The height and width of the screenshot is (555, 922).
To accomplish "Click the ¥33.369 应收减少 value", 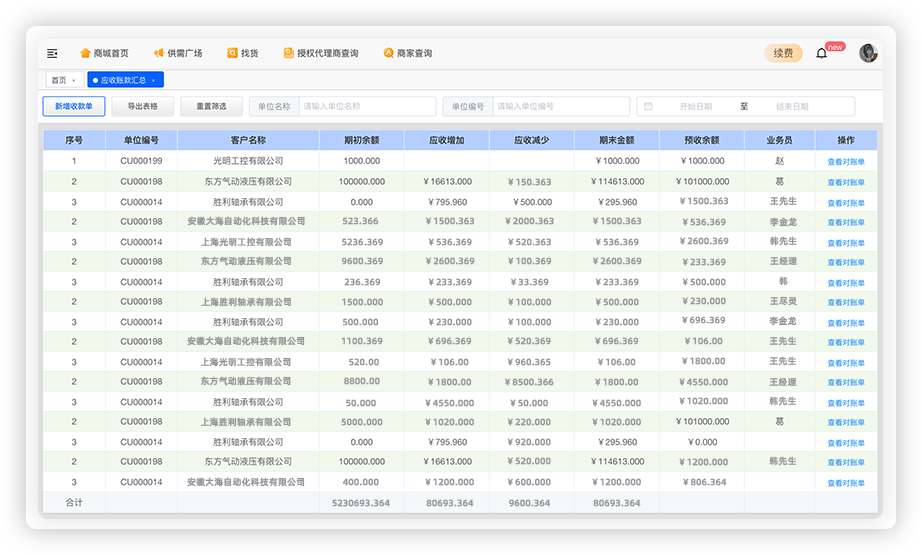I will [x=530, y=282].
